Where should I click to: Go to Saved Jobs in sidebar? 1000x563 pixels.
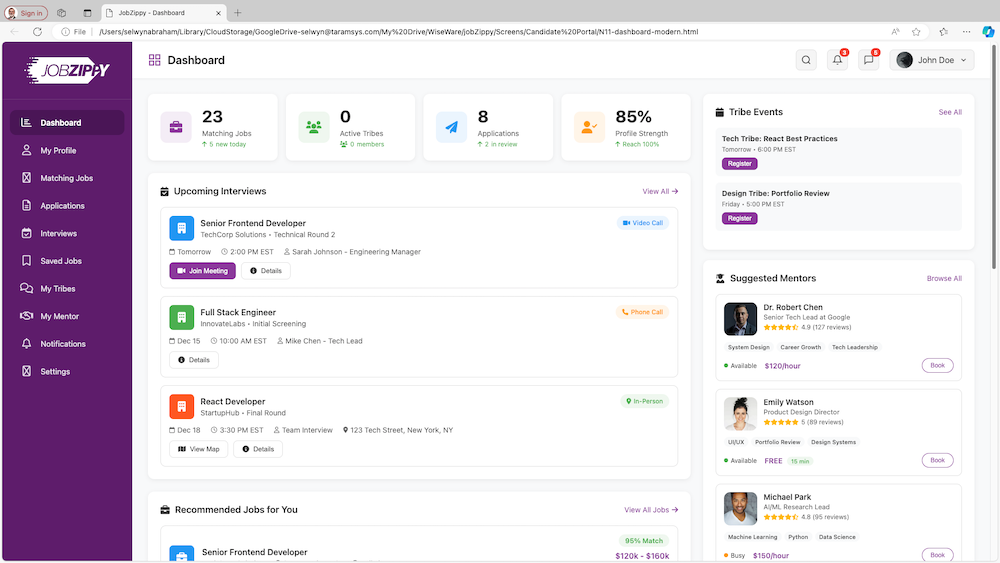(x=60, y=261)
